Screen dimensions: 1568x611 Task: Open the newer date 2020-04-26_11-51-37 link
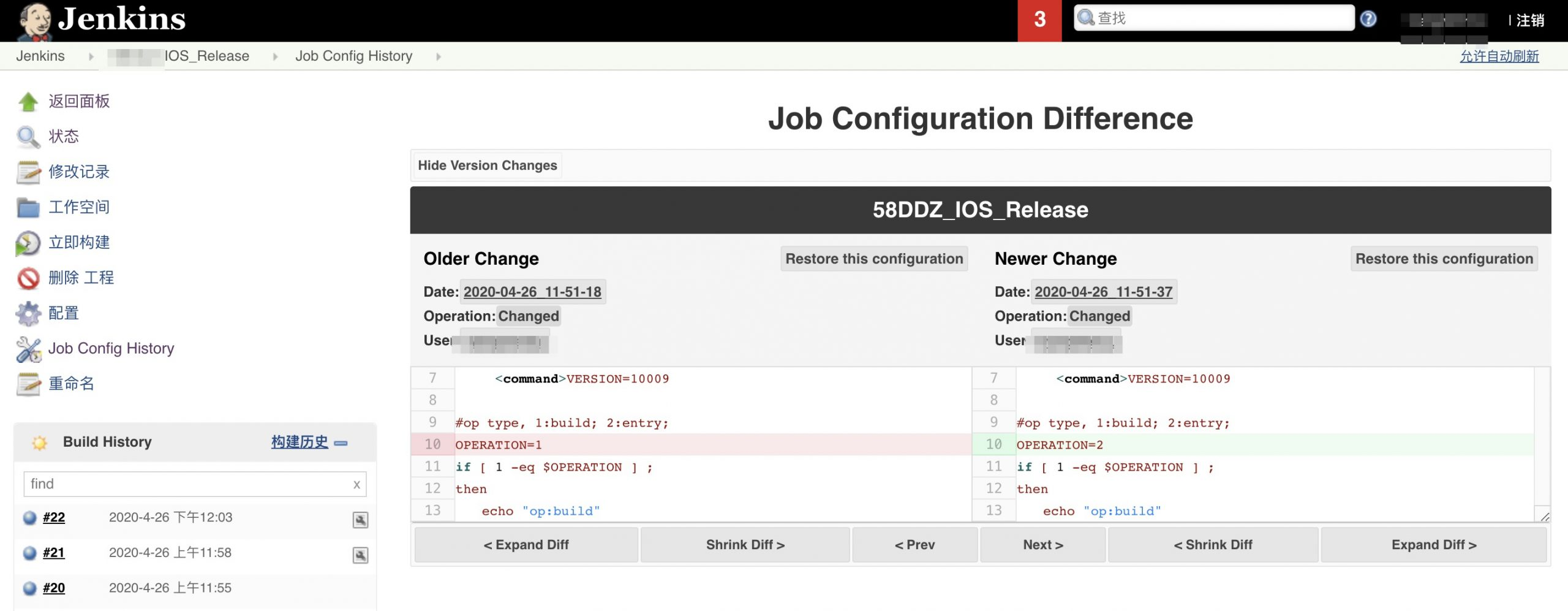tap(1104, 292)
